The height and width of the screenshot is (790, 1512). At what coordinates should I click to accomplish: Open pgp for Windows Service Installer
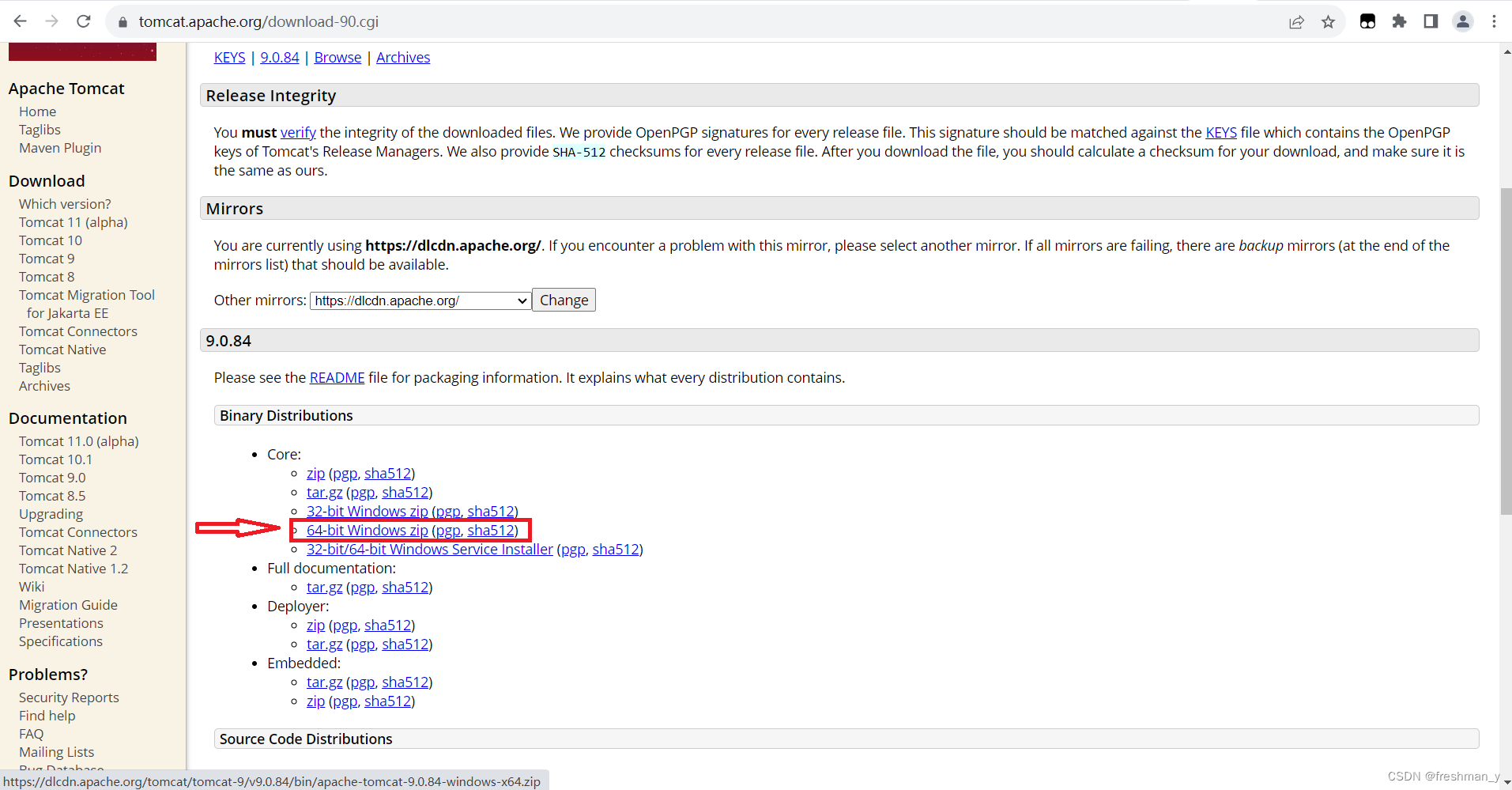573,549
